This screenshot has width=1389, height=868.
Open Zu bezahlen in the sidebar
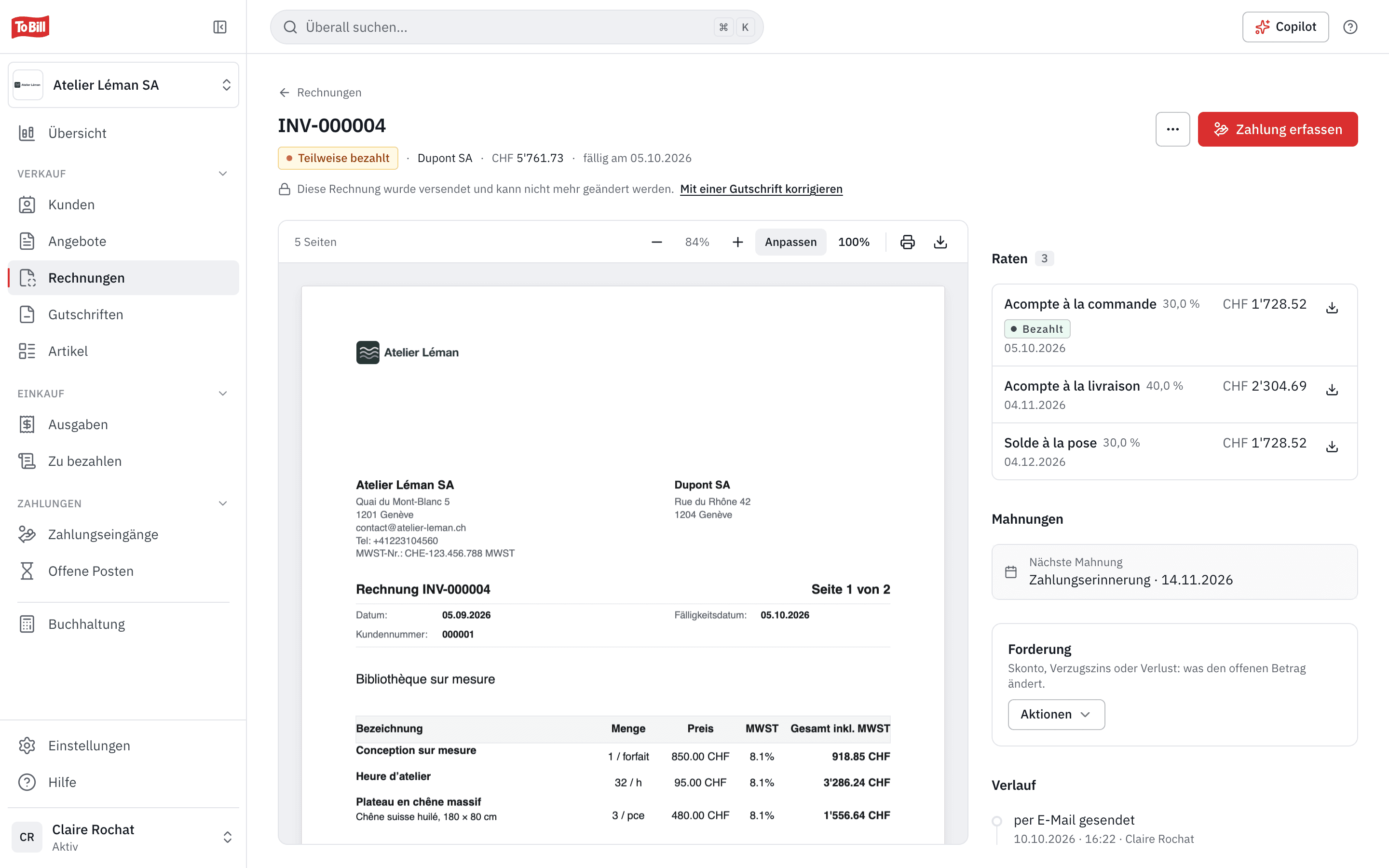(123, 461)
